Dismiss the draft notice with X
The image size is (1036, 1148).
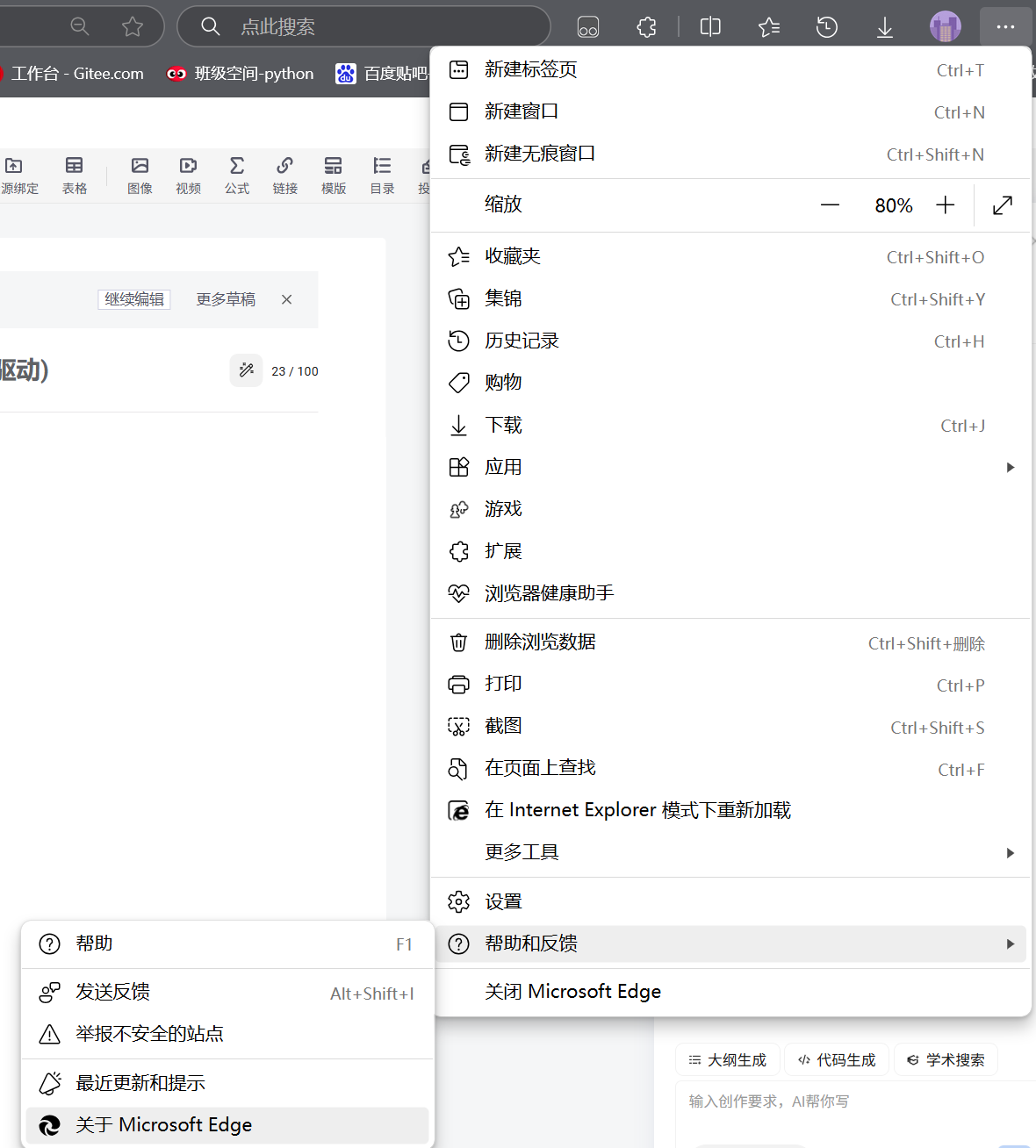[286, 299]
